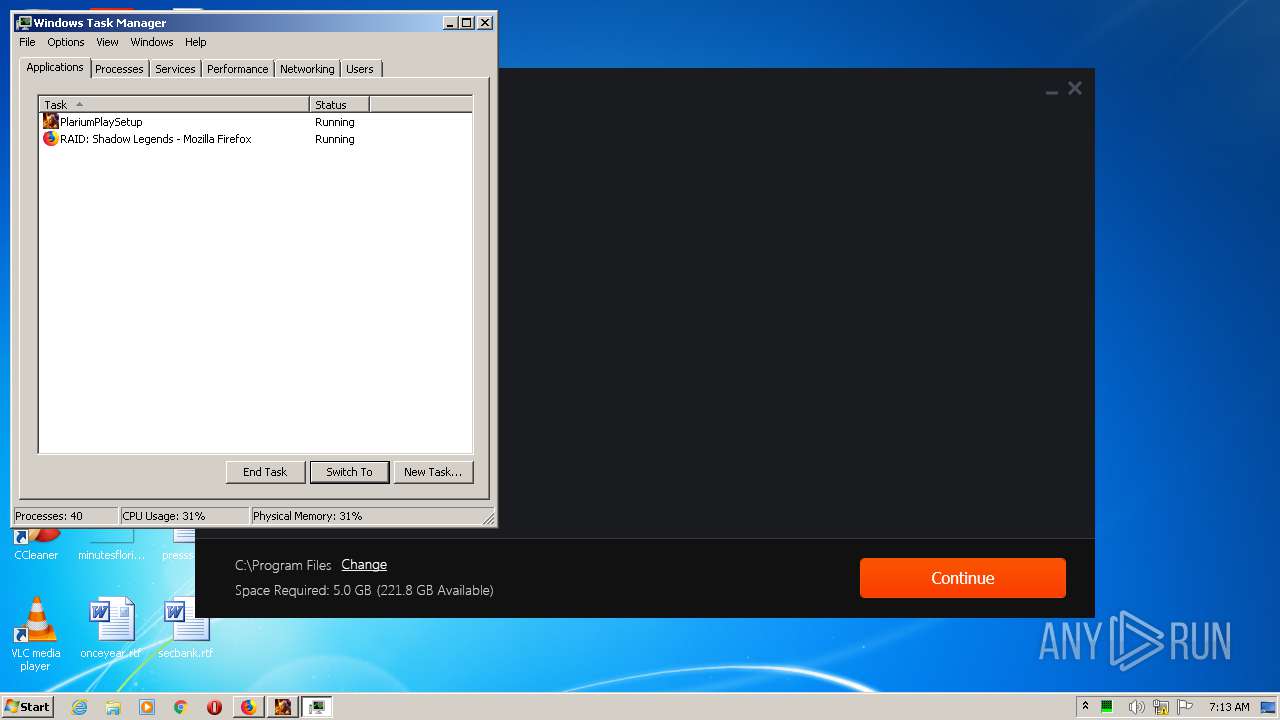Image resolution: width=1280 pixels, height=720 pixels.
Task: Click the Task Manager title bar icon
Action: (x=24, y=22)
